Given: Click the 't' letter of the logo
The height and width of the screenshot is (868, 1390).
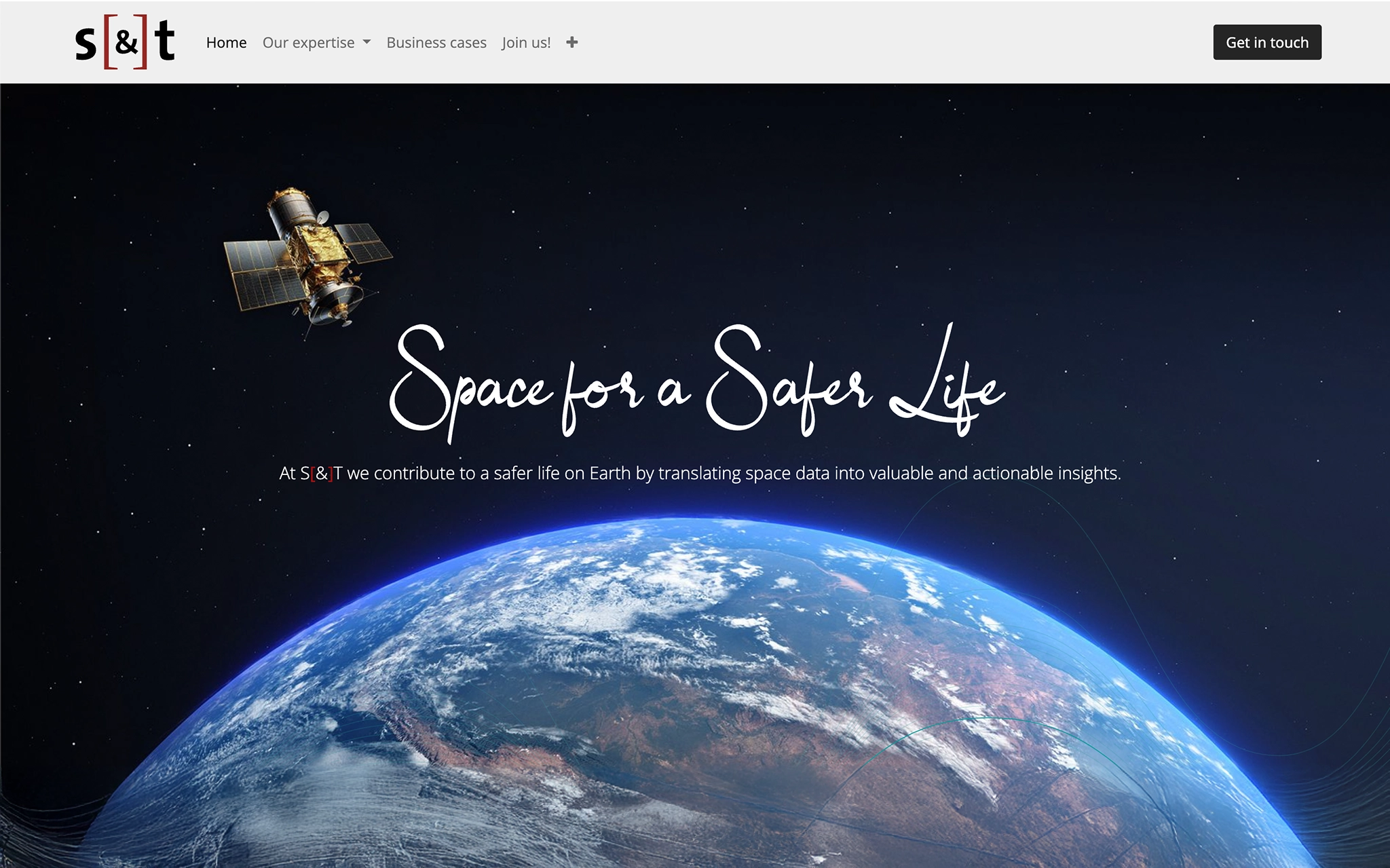Looking at the screenshot, I should [165, 42].
